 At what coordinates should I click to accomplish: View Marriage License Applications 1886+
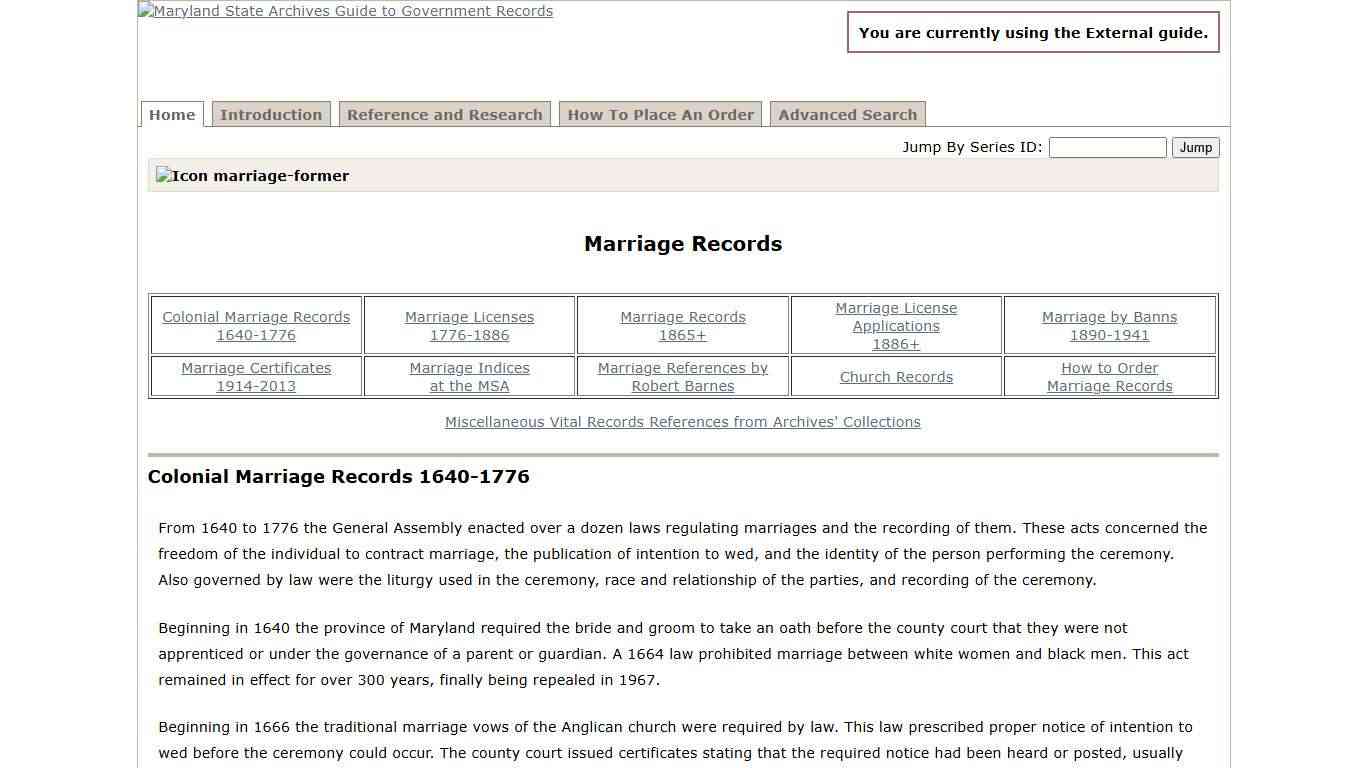click(896, 326)
